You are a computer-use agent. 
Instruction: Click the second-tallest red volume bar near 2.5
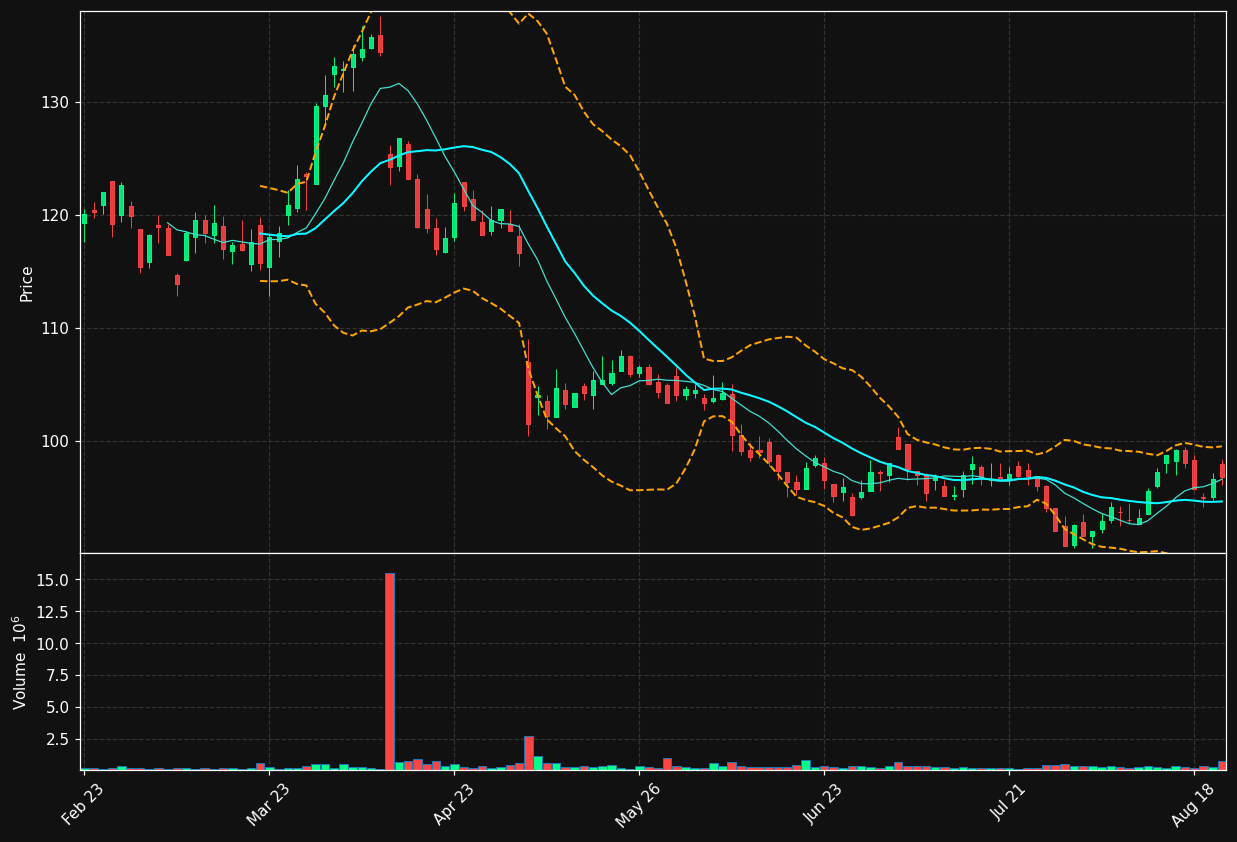[x=529, y=753]
